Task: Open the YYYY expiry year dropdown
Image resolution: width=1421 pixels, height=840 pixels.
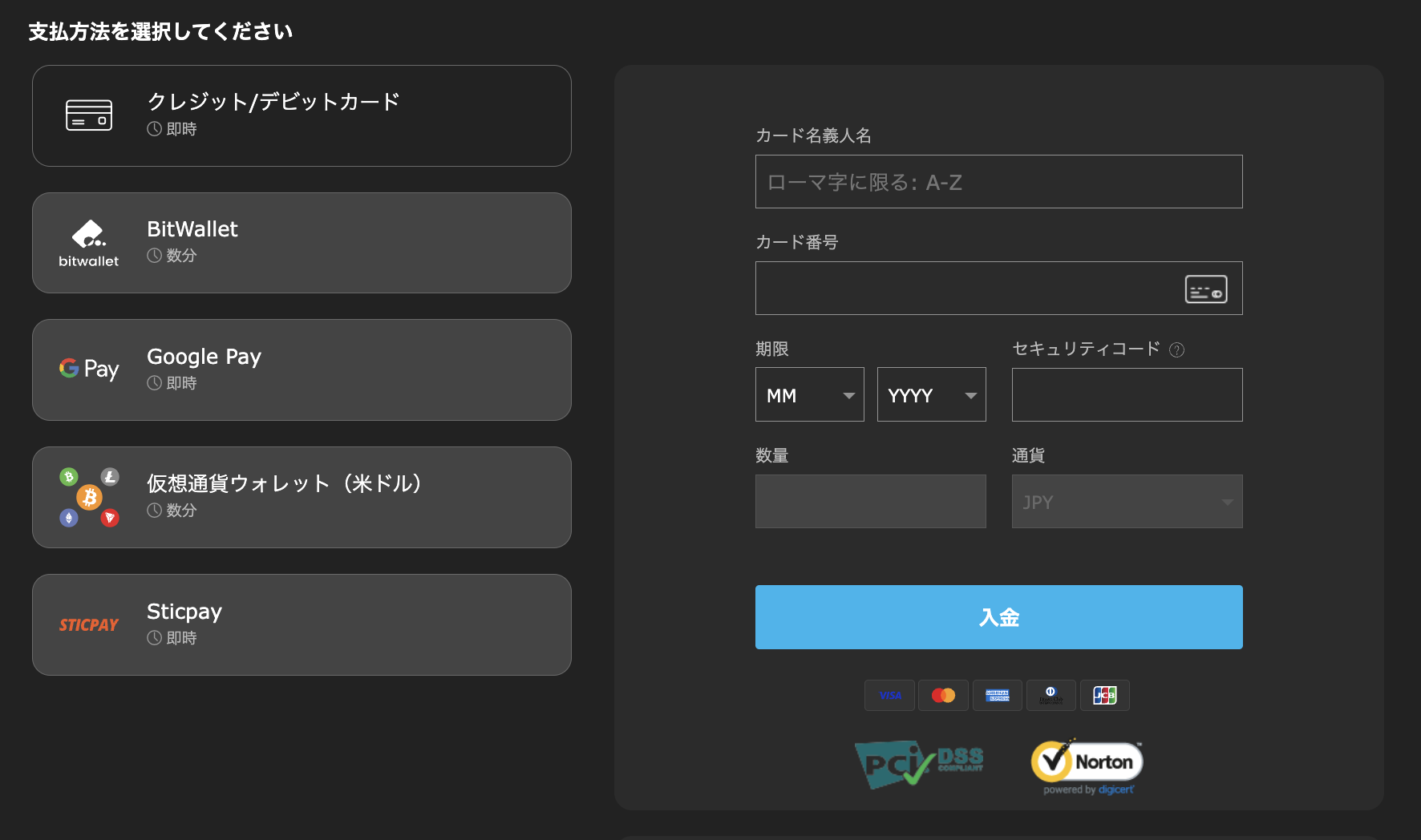Action: click(x=932, y=394)
